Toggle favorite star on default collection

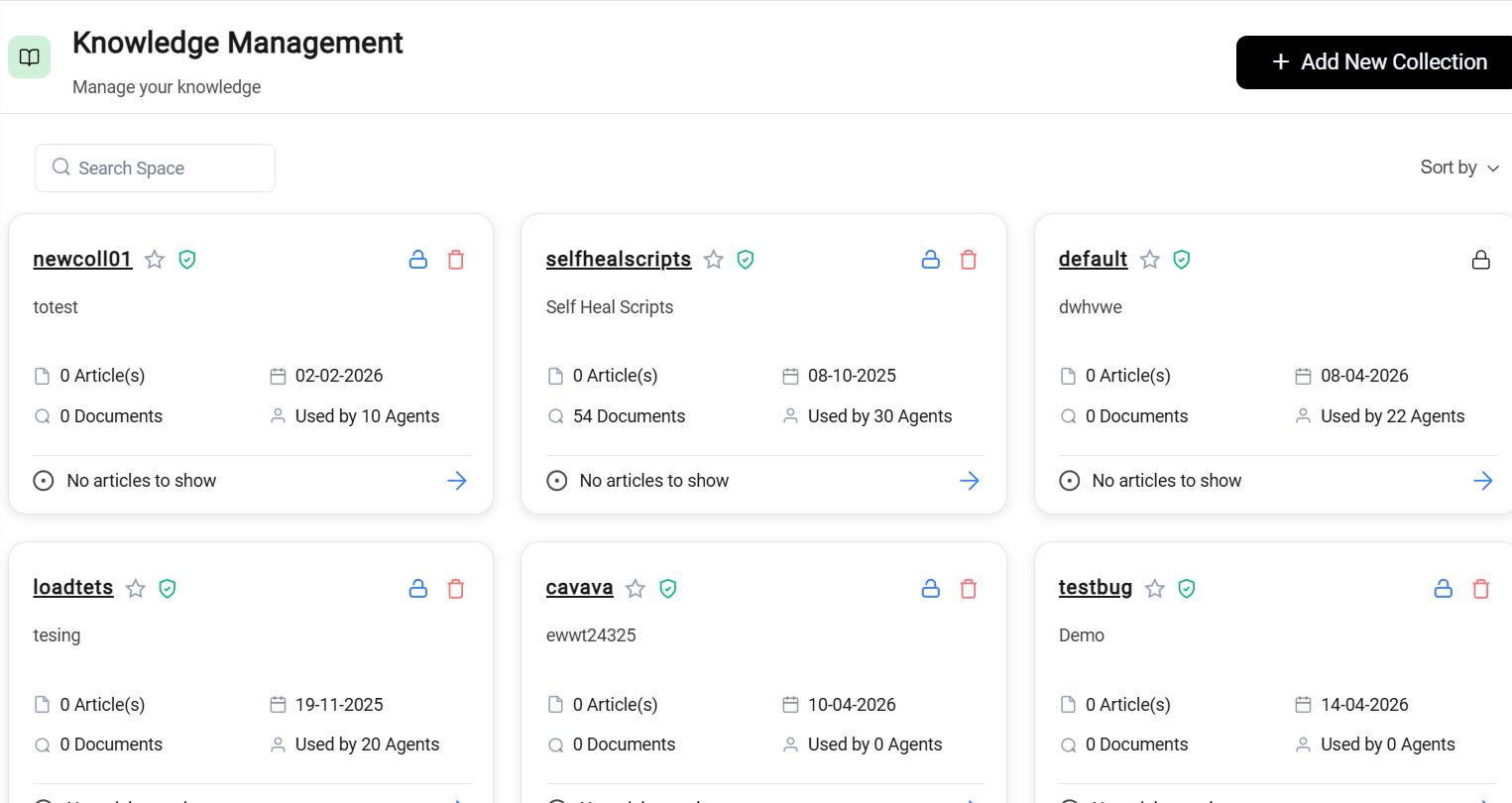pos(1150,260)
